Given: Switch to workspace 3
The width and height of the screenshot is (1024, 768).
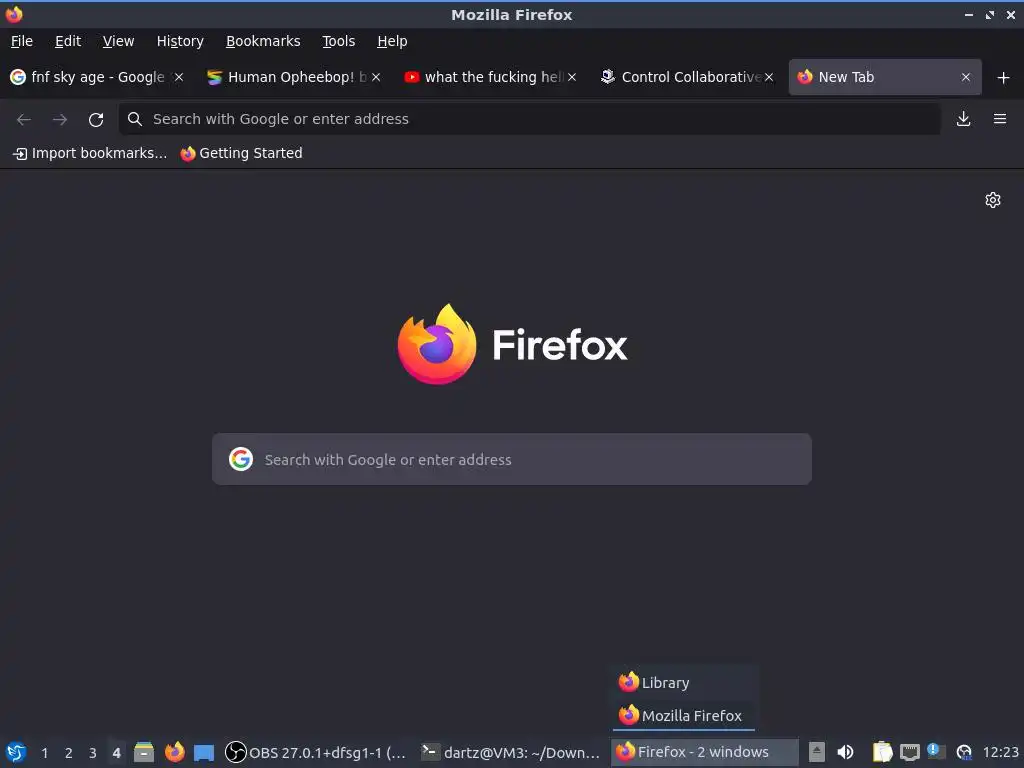Looking at the screenshot, I should click(93, 753).
